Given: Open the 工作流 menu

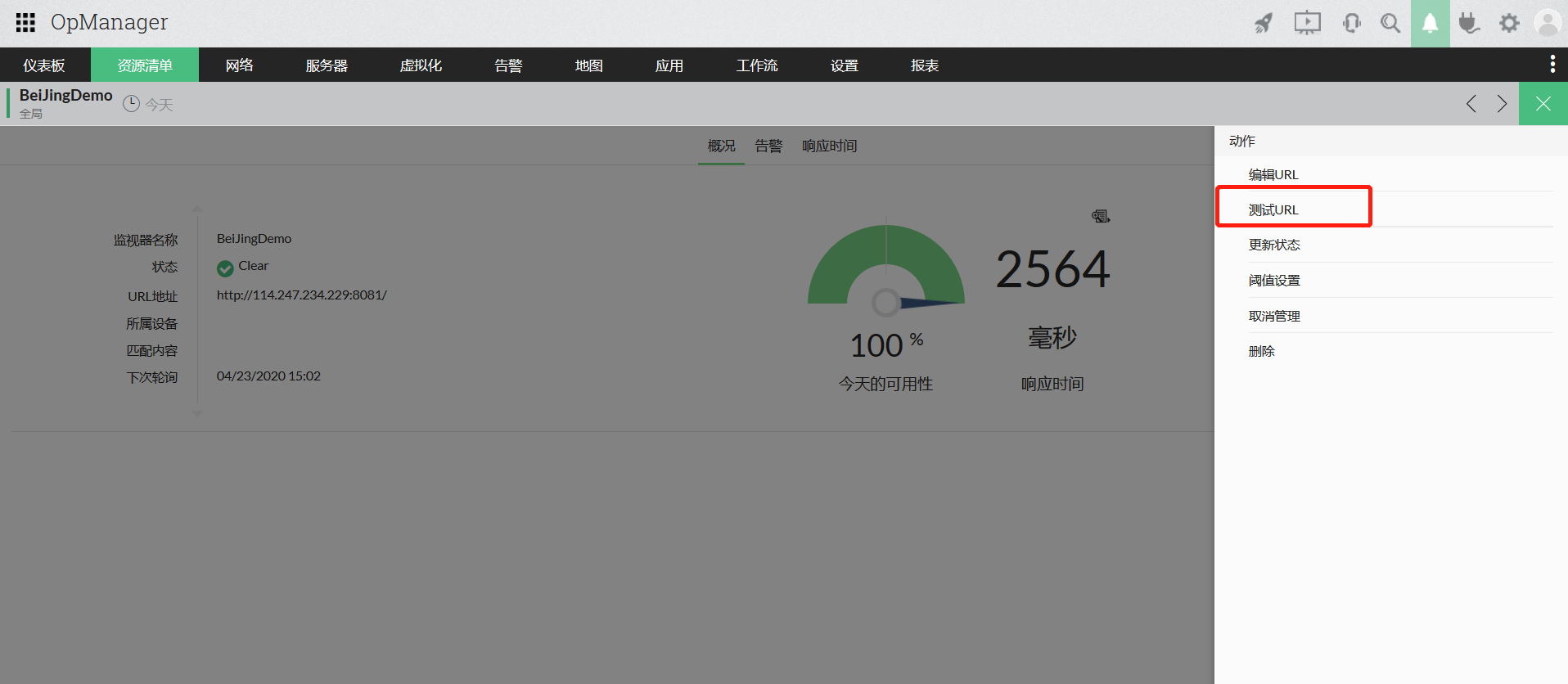Looking at the screenshot, I should [x=757, y=65].
